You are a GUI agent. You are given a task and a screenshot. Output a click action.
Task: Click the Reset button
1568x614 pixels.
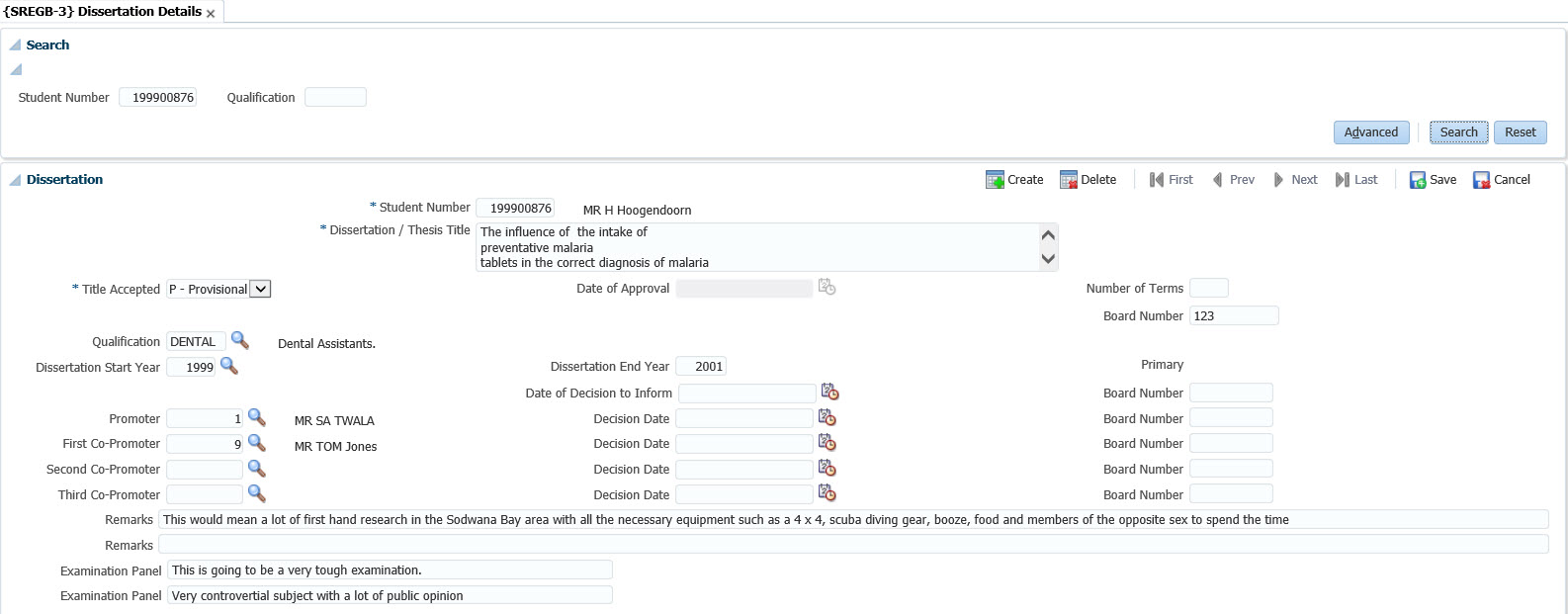coord(1520,132)
